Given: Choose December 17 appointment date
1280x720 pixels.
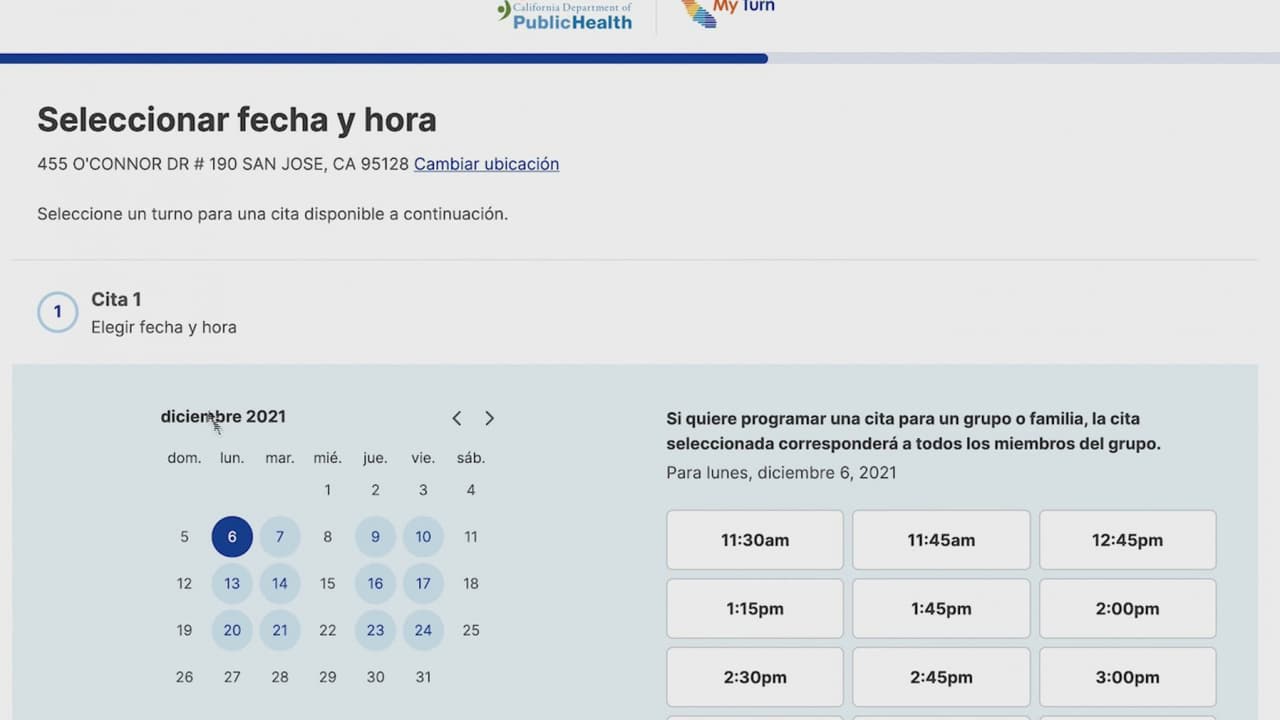Looking at the screenshot, I should [x=423, y=584].
